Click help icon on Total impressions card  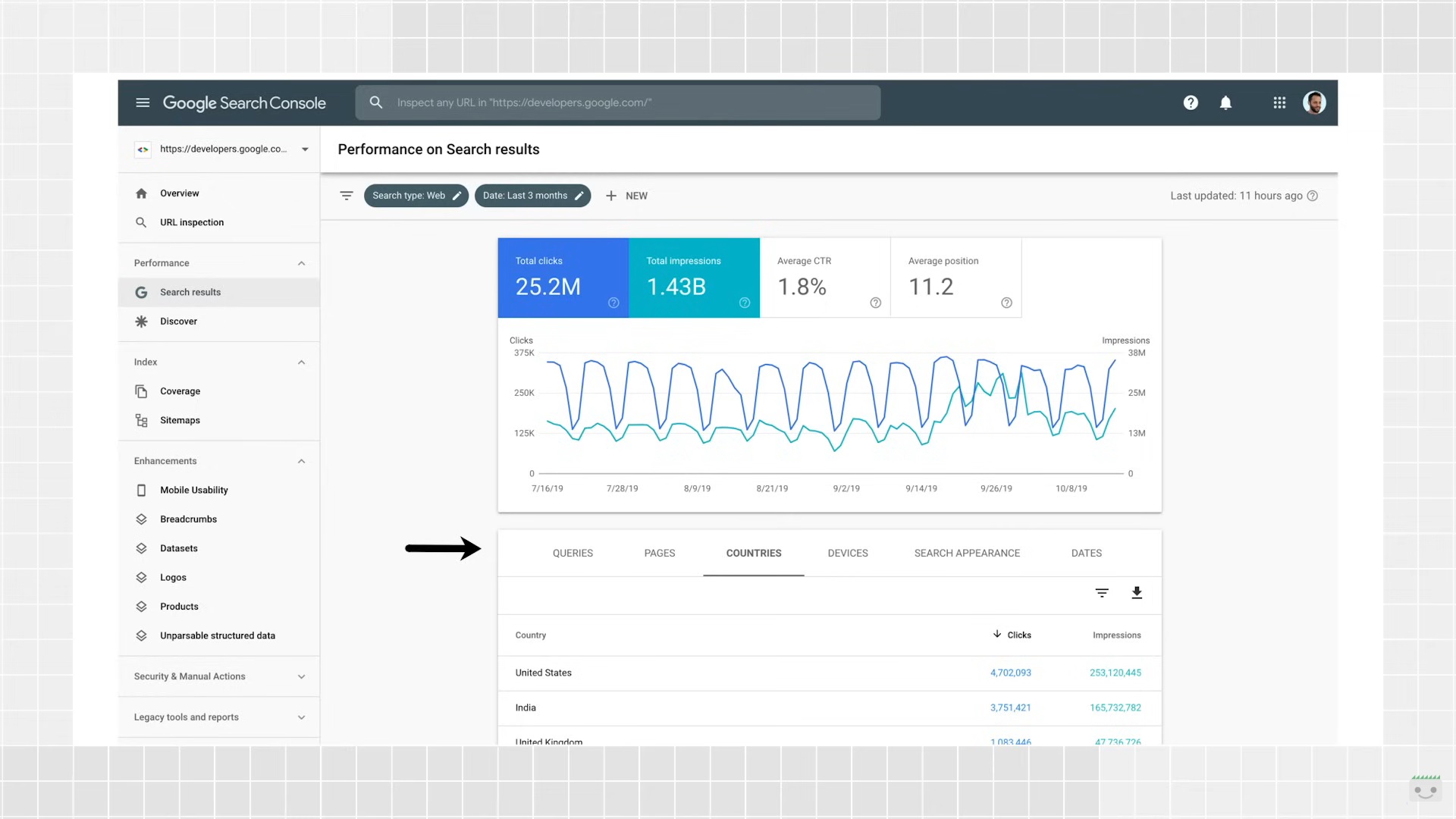[745, 303]
